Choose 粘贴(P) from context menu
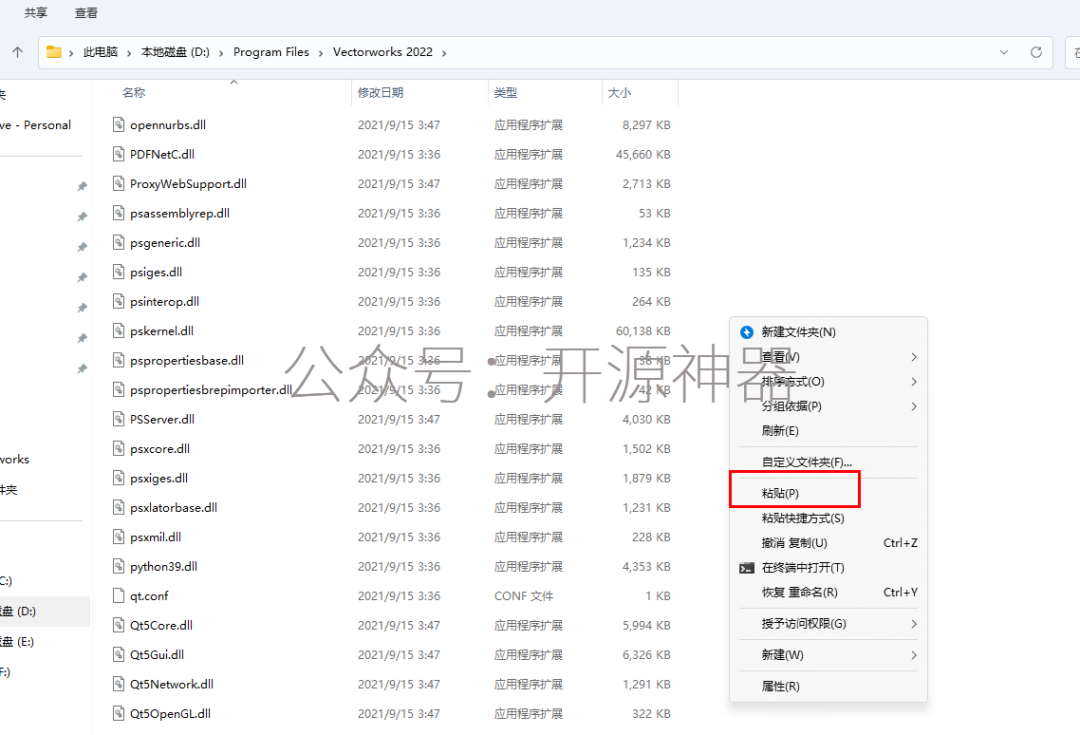The width and height of the screenshot is (1080, 735). (828, 493)
